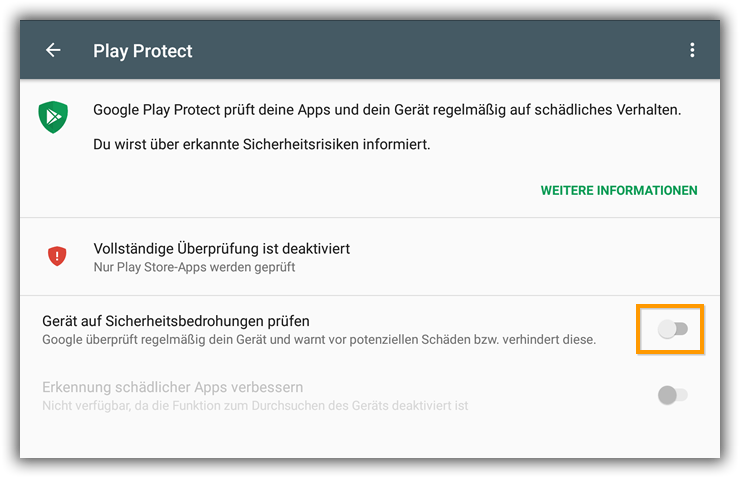
Task: Click the grey knob of the disabled switch
Action: pyautogui.click(x=667, y=395)
